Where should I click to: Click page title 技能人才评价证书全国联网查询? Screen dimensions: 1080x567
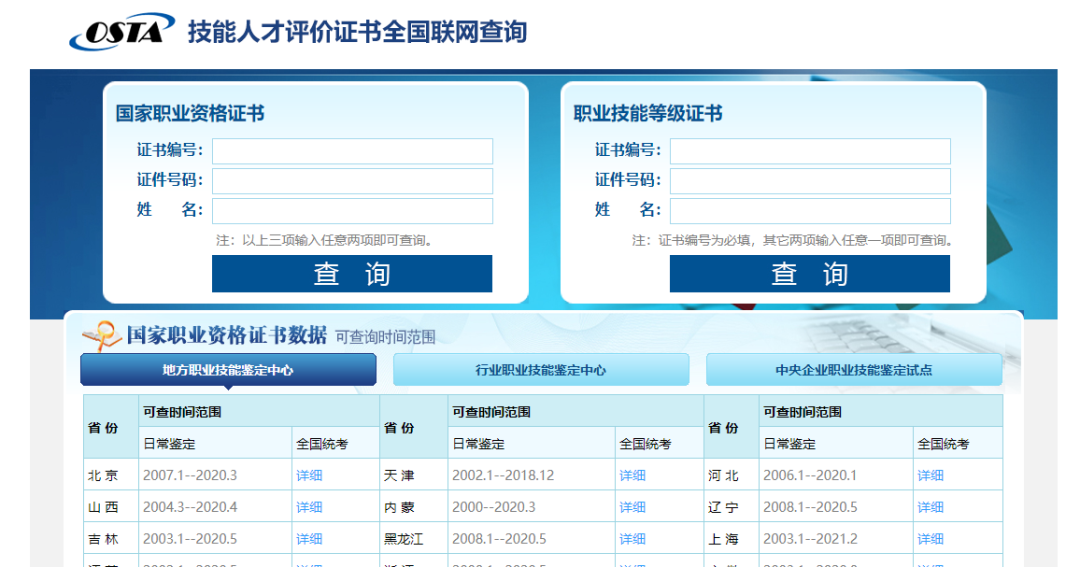point(357,32)
